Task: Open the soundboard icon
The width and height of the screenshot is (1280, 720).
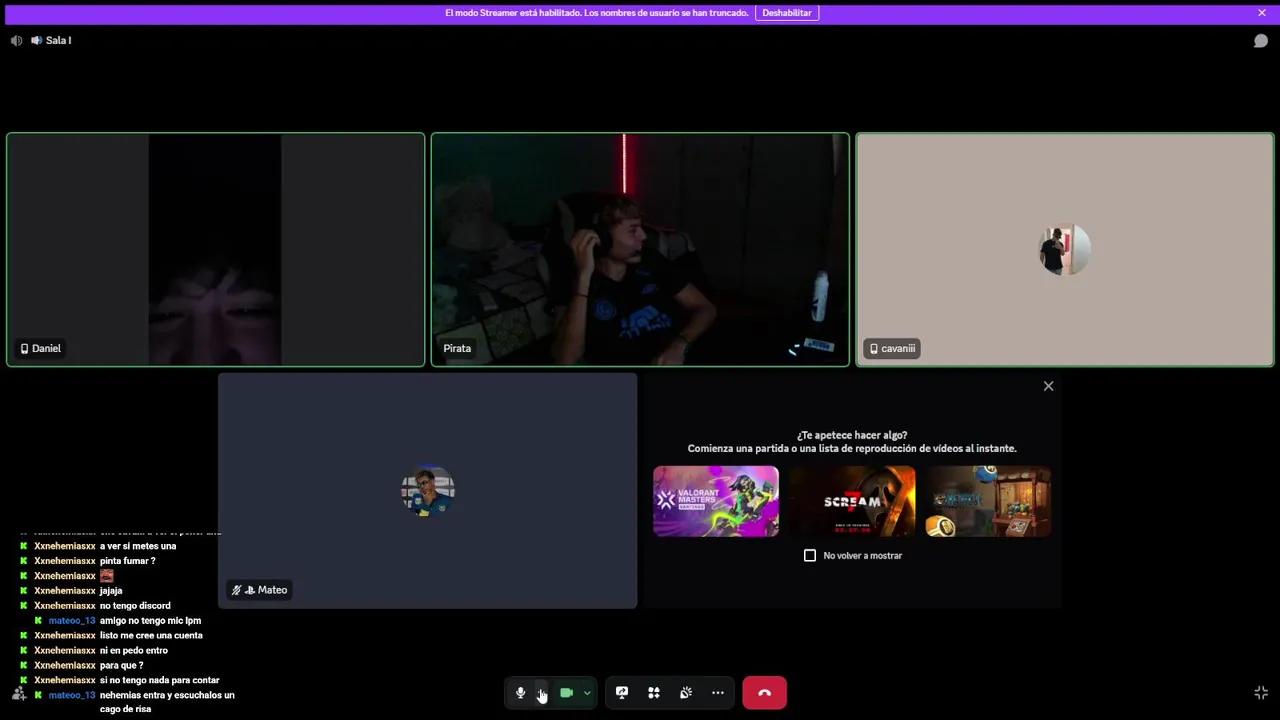Action: click(x=686, y=693)
